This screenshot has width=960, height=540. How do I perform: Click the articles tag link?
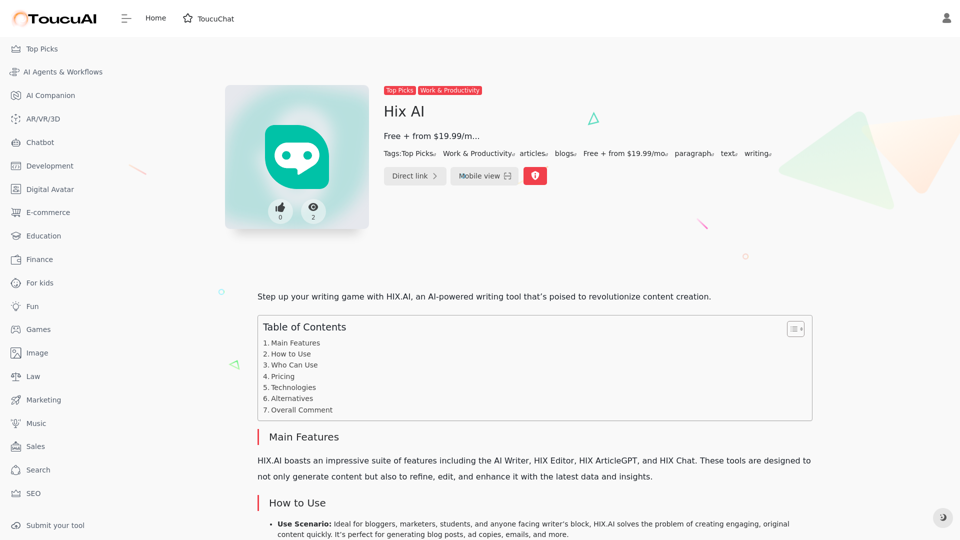[x=534, y=154]
